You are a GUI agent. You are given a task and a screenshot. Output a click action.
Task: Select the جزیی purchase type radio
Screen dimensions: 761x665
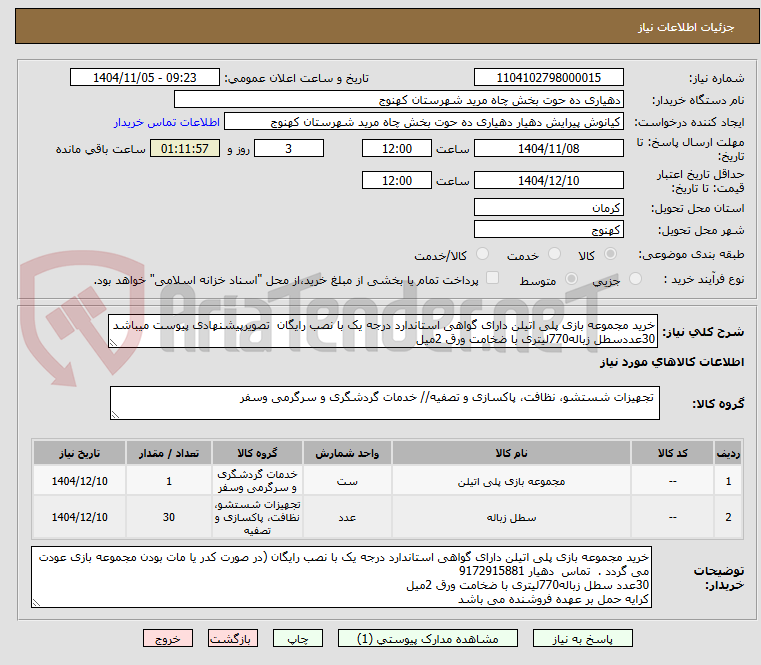tap(635, 279)
